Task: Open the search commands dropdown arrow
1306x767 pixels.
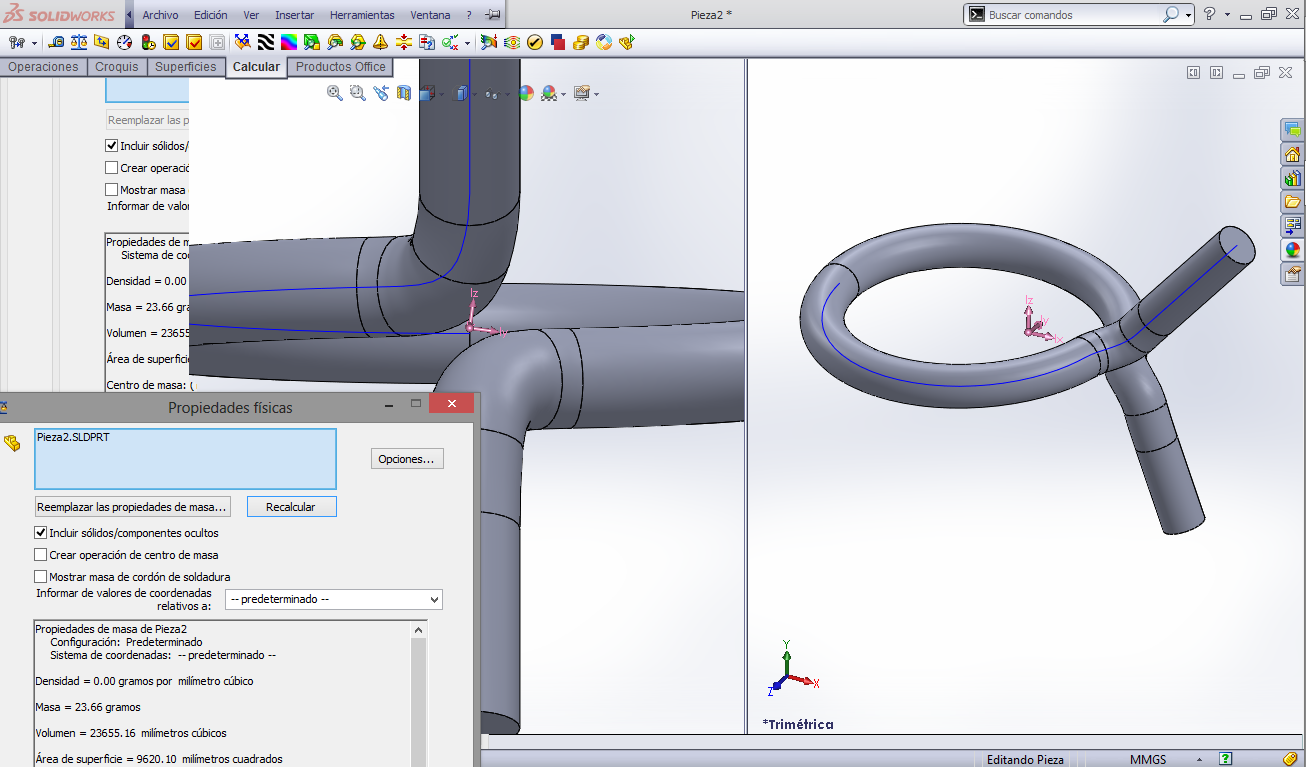Action: pos(1188,15)
